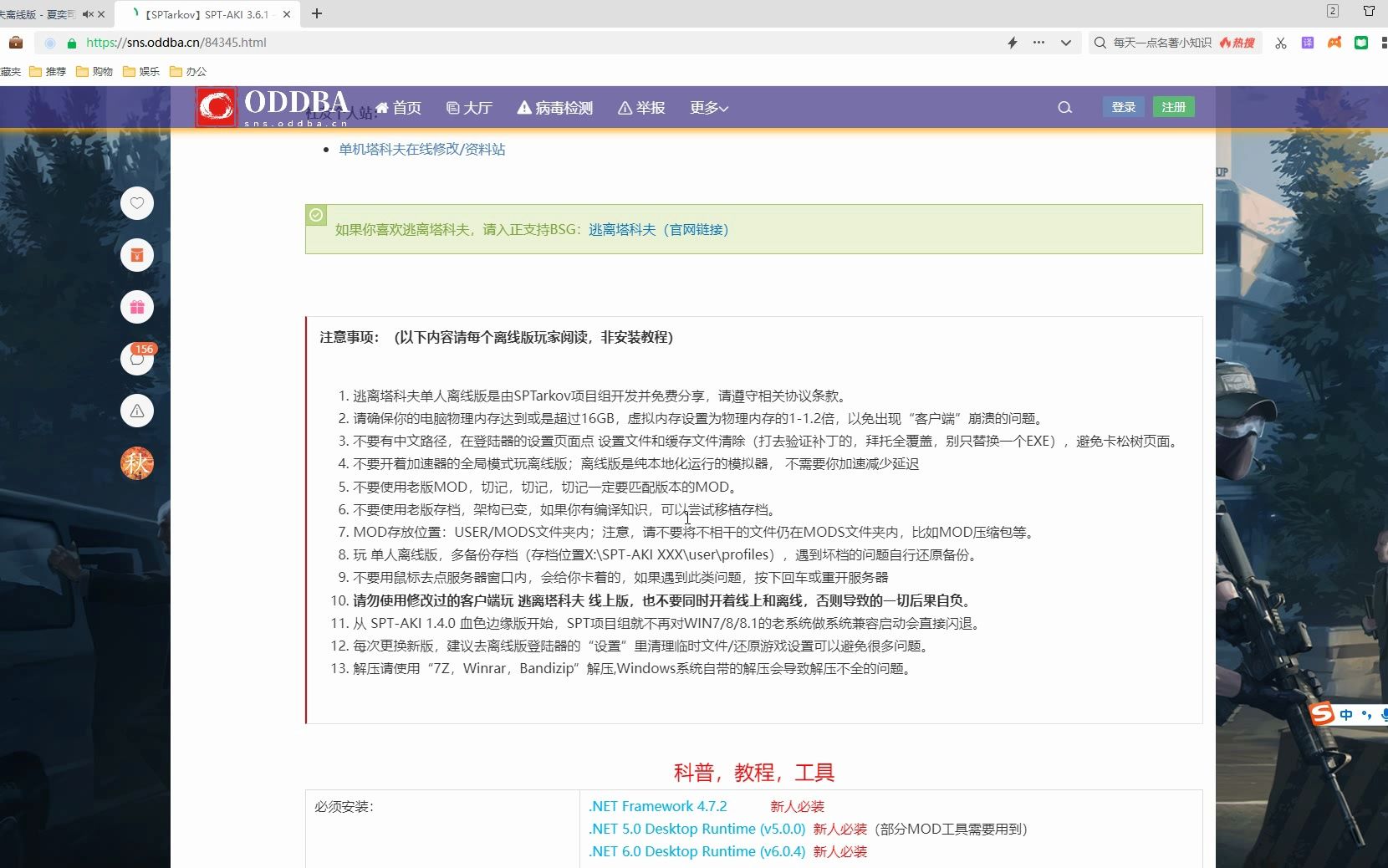Image resolution: width=1388 pixels, height=868 pixels.
Task: Switch to the 离线版 first browser tab
Action: tap(37, 14)
